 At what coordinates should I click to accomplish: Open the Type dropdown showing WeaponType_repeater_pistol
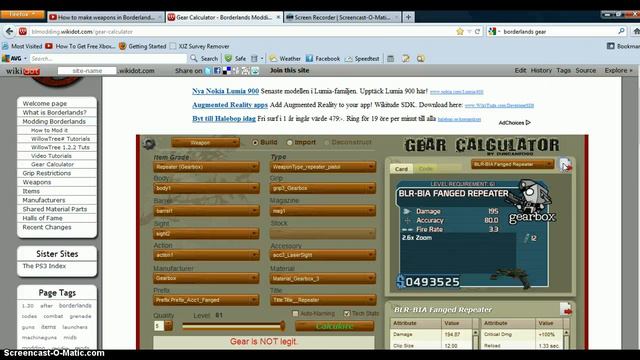[x=322, y=167]
